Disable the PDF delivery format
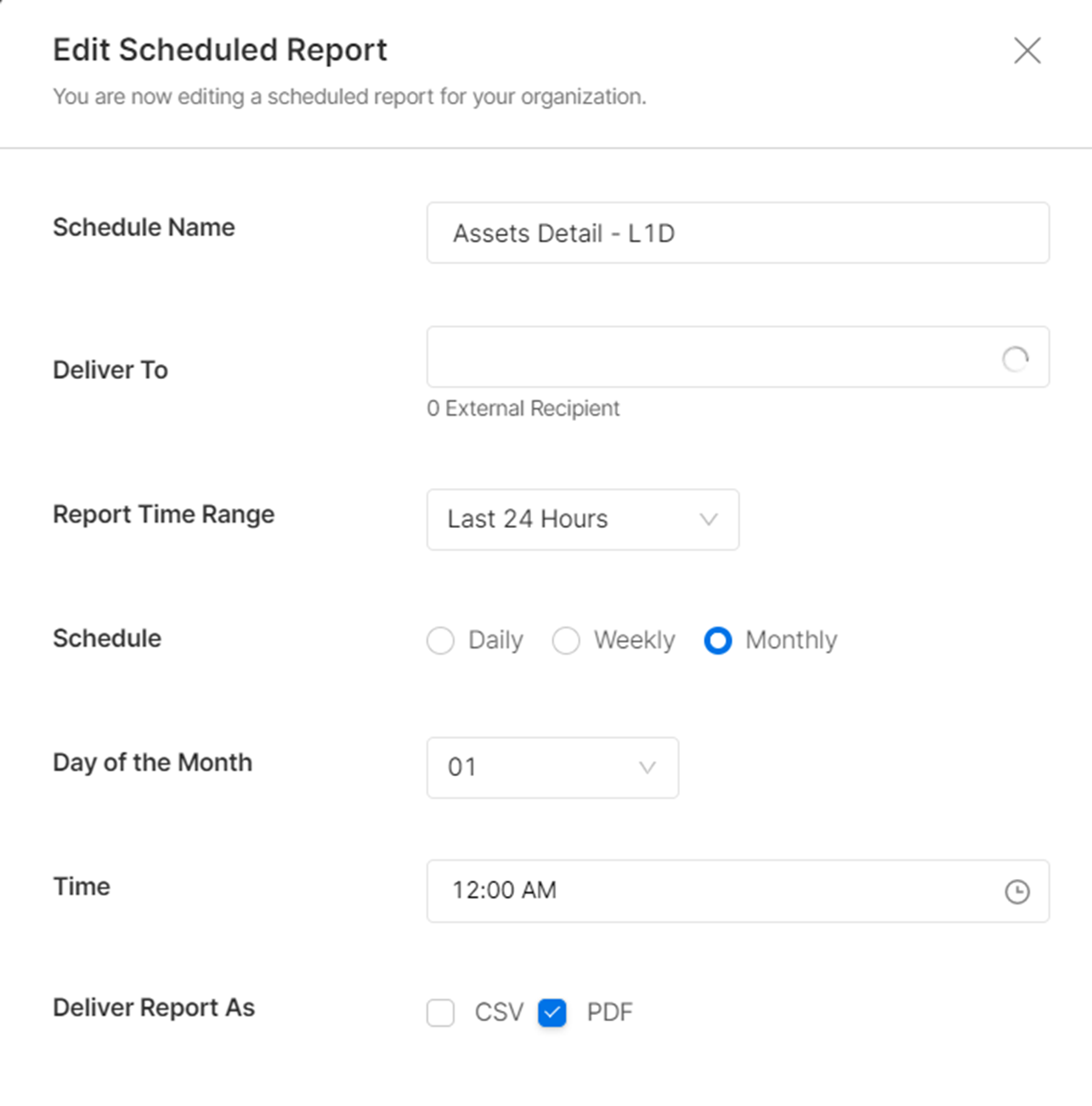Image resolution: width=1092 pixels, height=1106 pixels. pos(552,1012)
